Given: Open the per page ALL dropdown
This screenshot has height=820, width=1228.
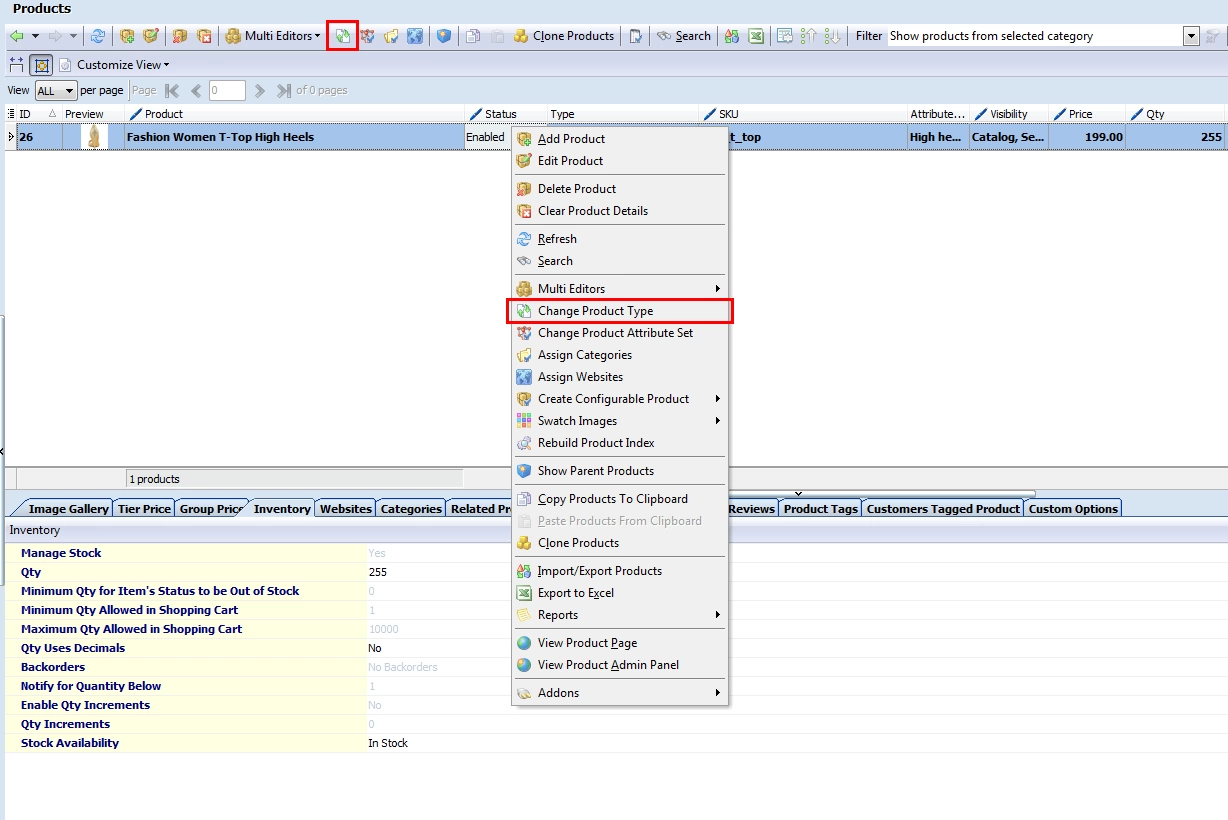Looking at the screenshot, I should pyautogui.click(x=56, y=91).
